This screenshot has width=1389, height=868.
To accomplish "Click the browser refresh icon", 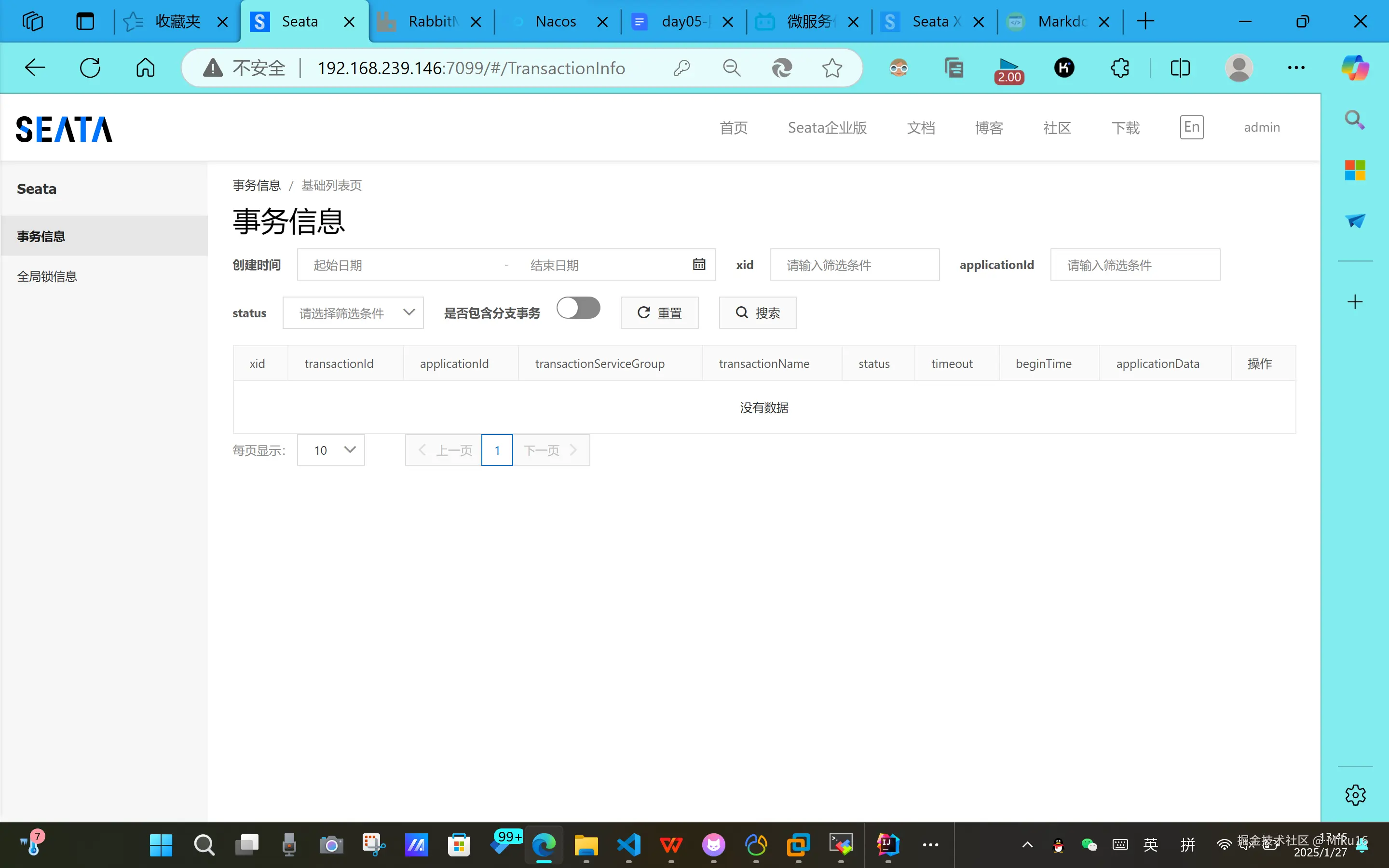I will (x=90, y=68).
